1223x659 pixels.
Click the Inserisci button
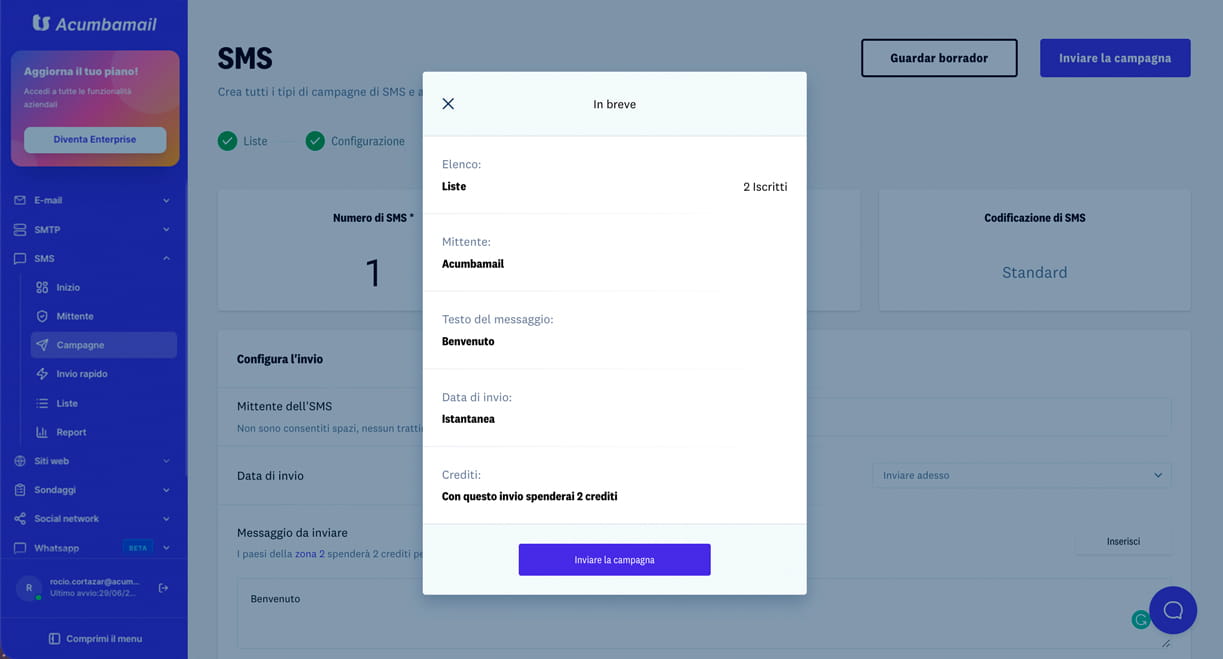click(x=1123, y=541)
